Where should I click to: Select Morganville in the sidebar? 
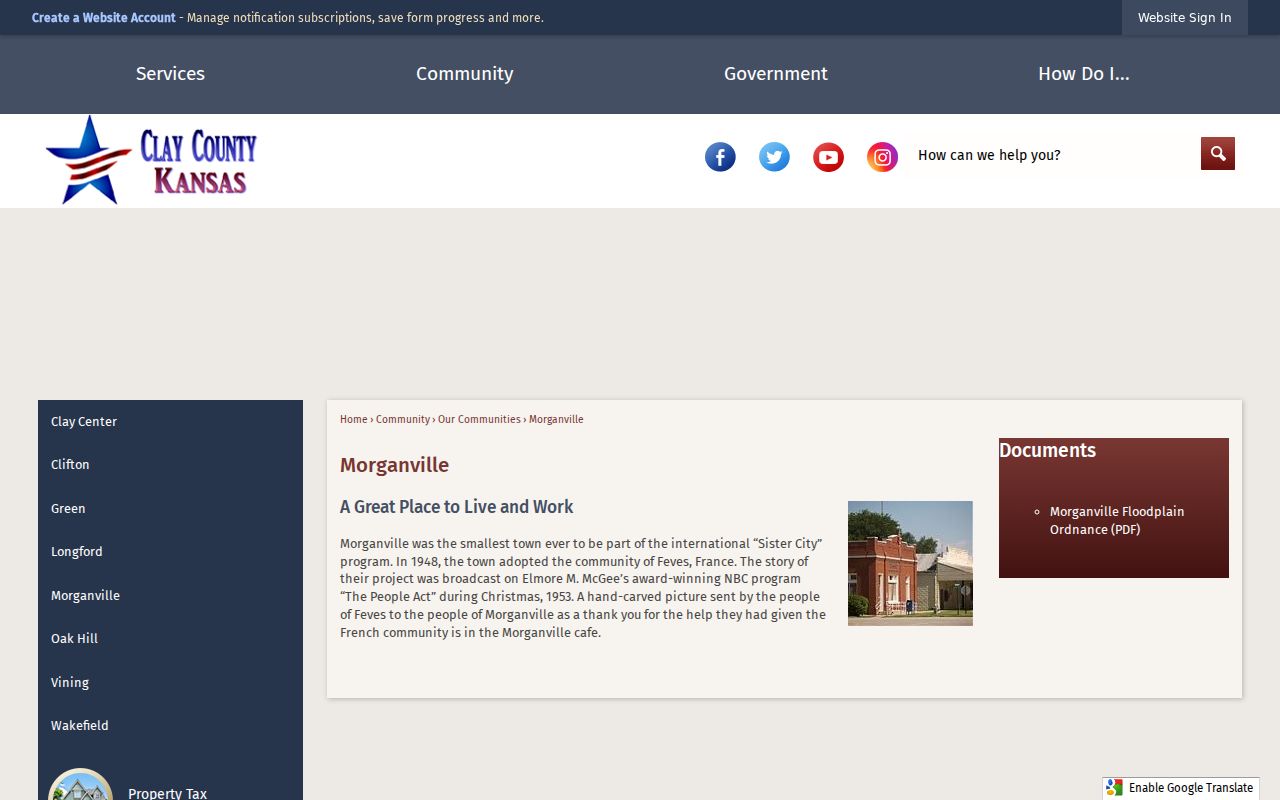pyautogui.click(x=170, y=596)
